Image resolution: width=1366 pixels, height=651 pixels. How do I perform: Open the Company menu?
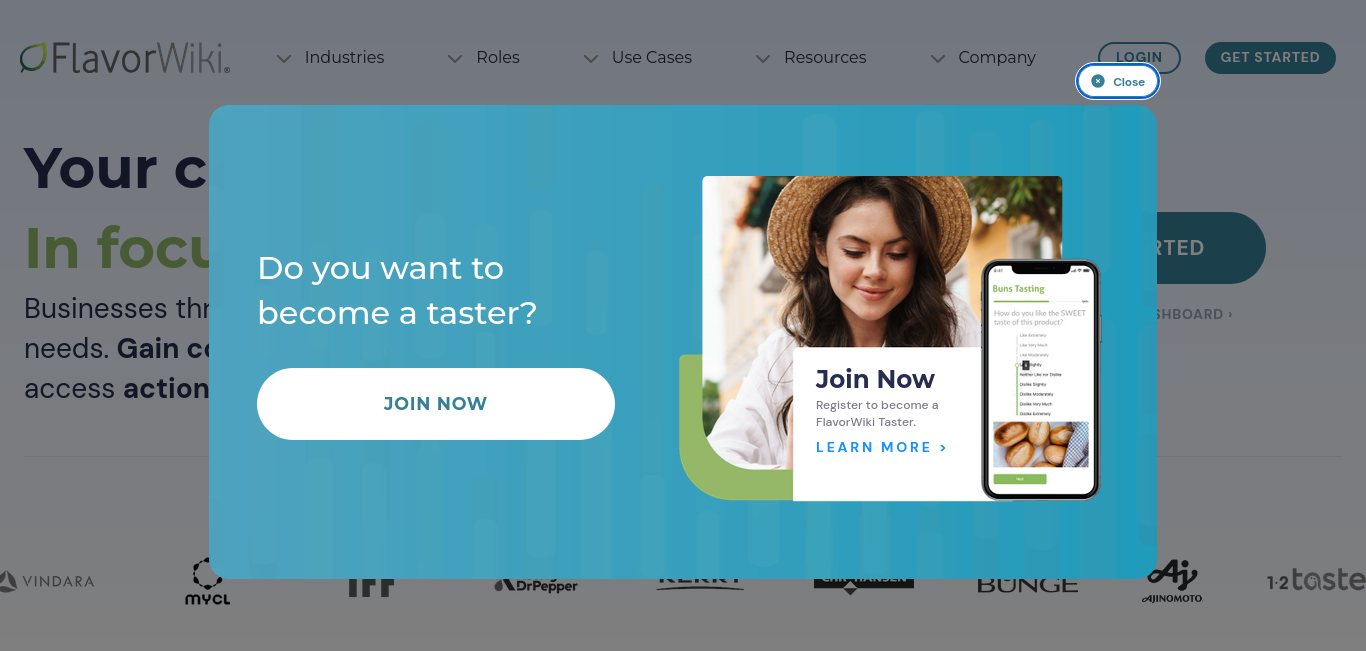(x=997, y=58)
